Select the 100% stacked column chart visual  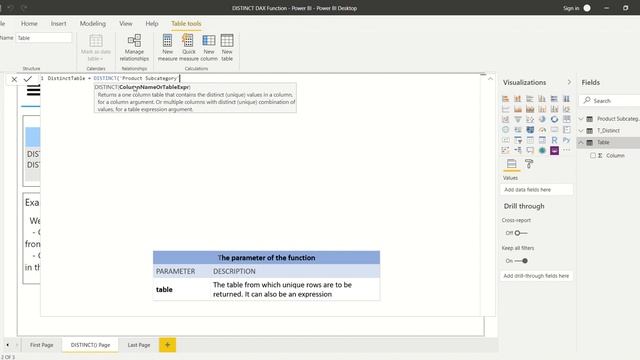567,99
